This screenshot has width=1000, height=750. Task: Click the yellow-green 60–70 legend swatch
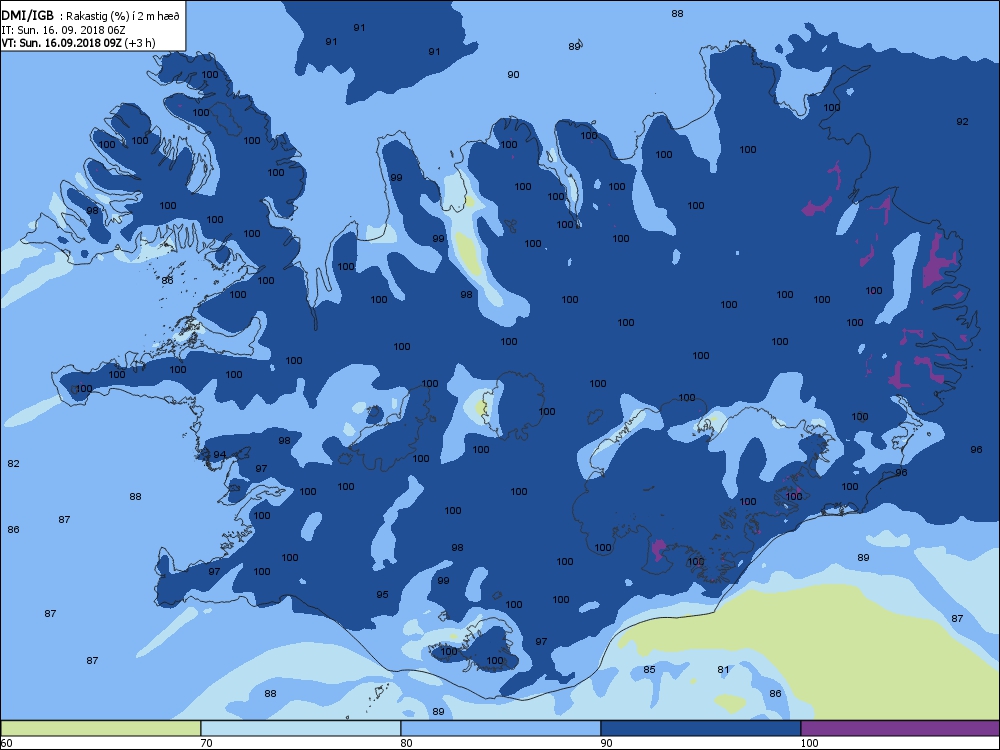tap(101, 728)
